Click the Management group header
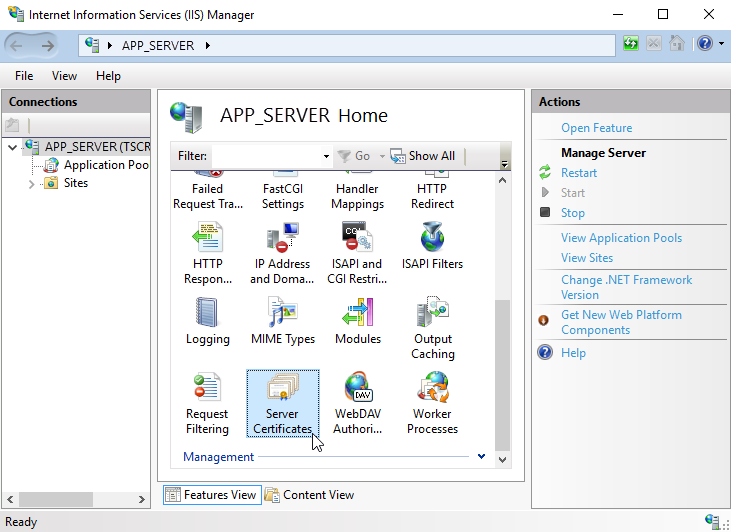 pos(218,457)
